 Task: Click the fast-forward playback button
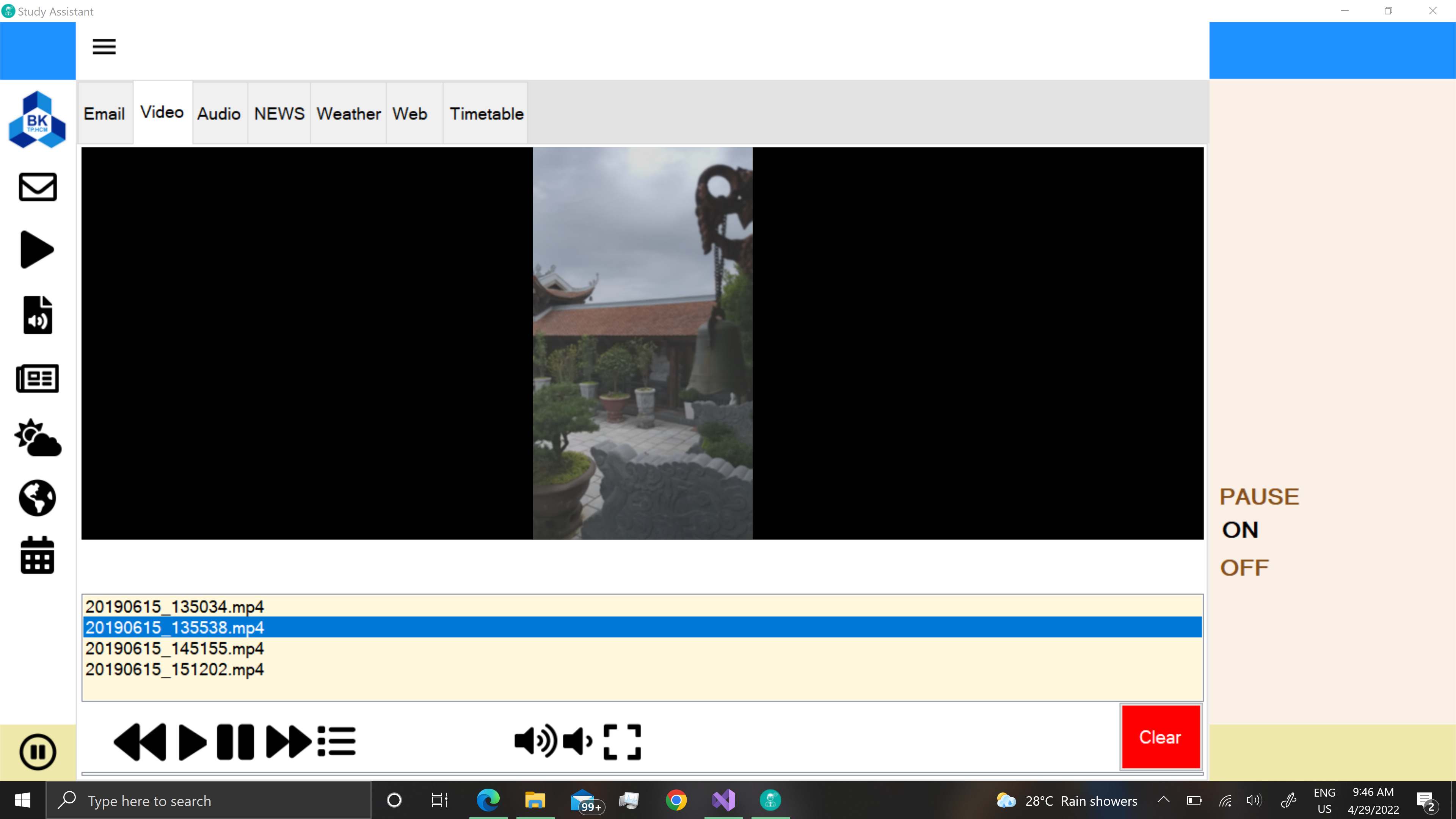pos(288,742)
